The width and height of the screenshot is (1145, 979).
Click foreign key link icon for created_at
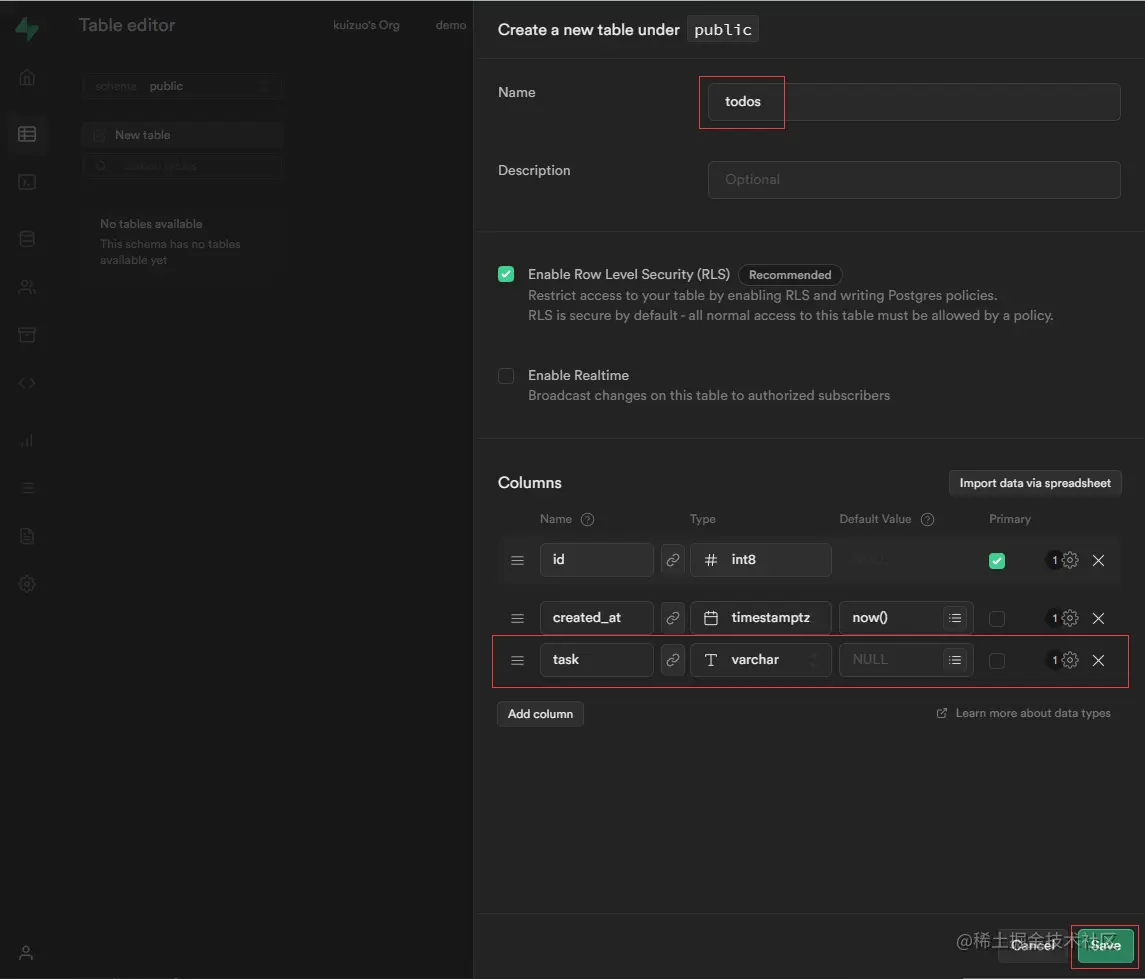673,618
